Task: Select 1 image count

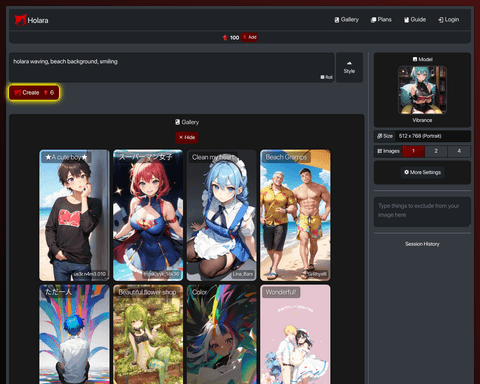Action: [x=413, y=151]
